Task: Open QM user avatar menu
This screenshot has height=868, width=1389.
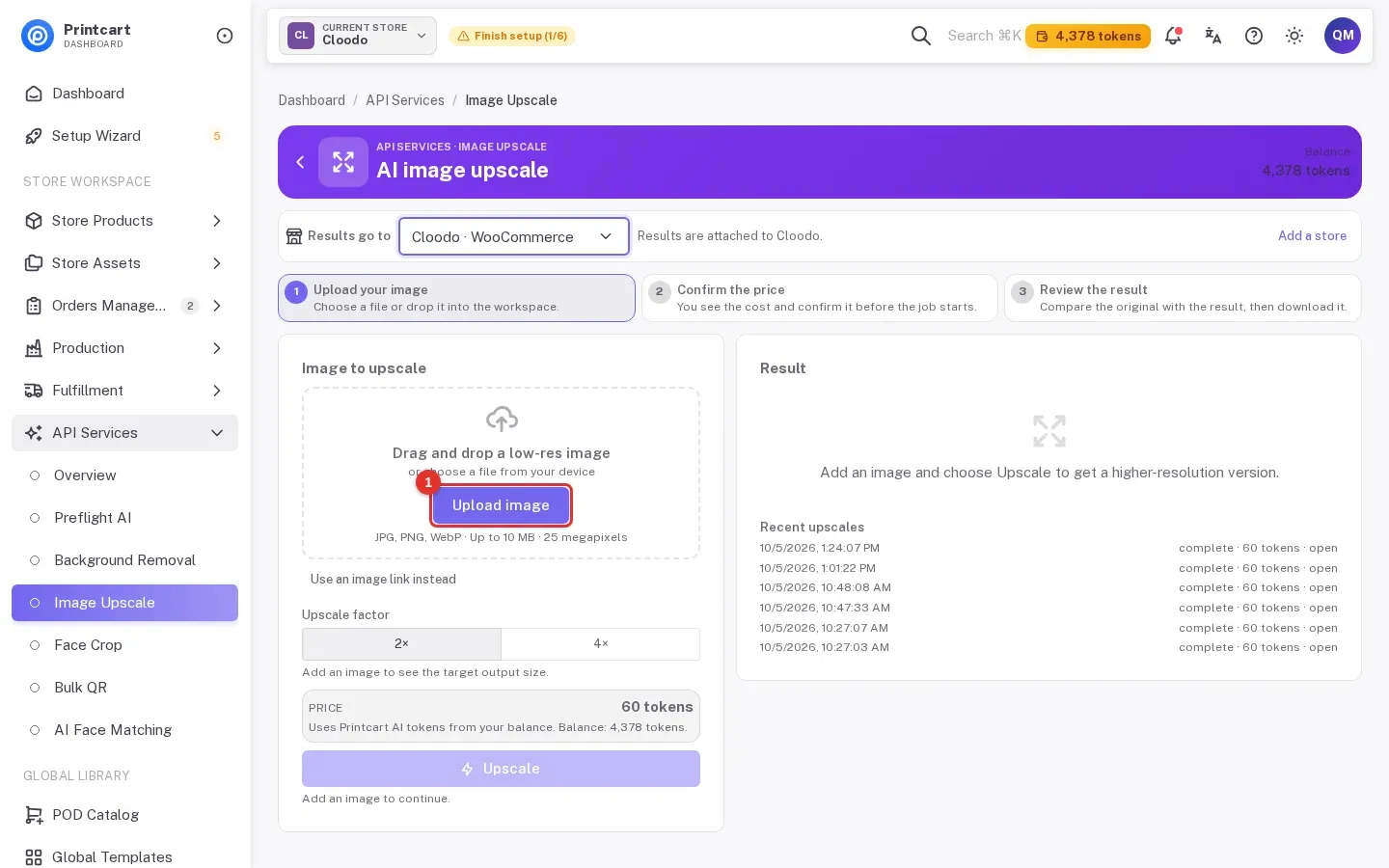Action: pos(1343,36)
